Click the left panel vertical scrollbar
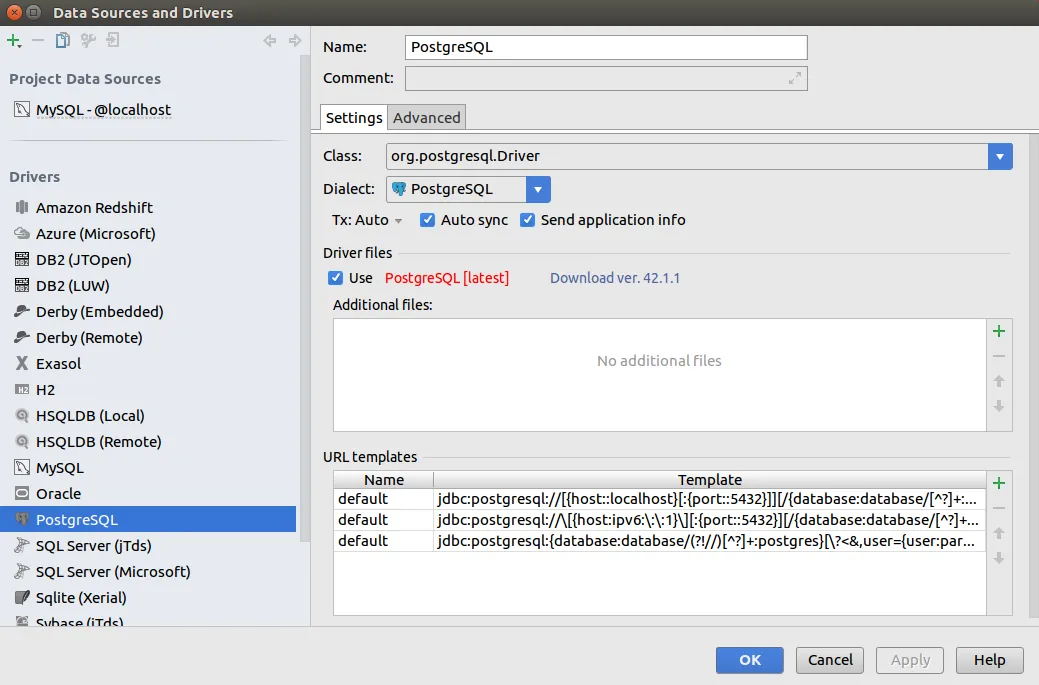 (305, 298)
